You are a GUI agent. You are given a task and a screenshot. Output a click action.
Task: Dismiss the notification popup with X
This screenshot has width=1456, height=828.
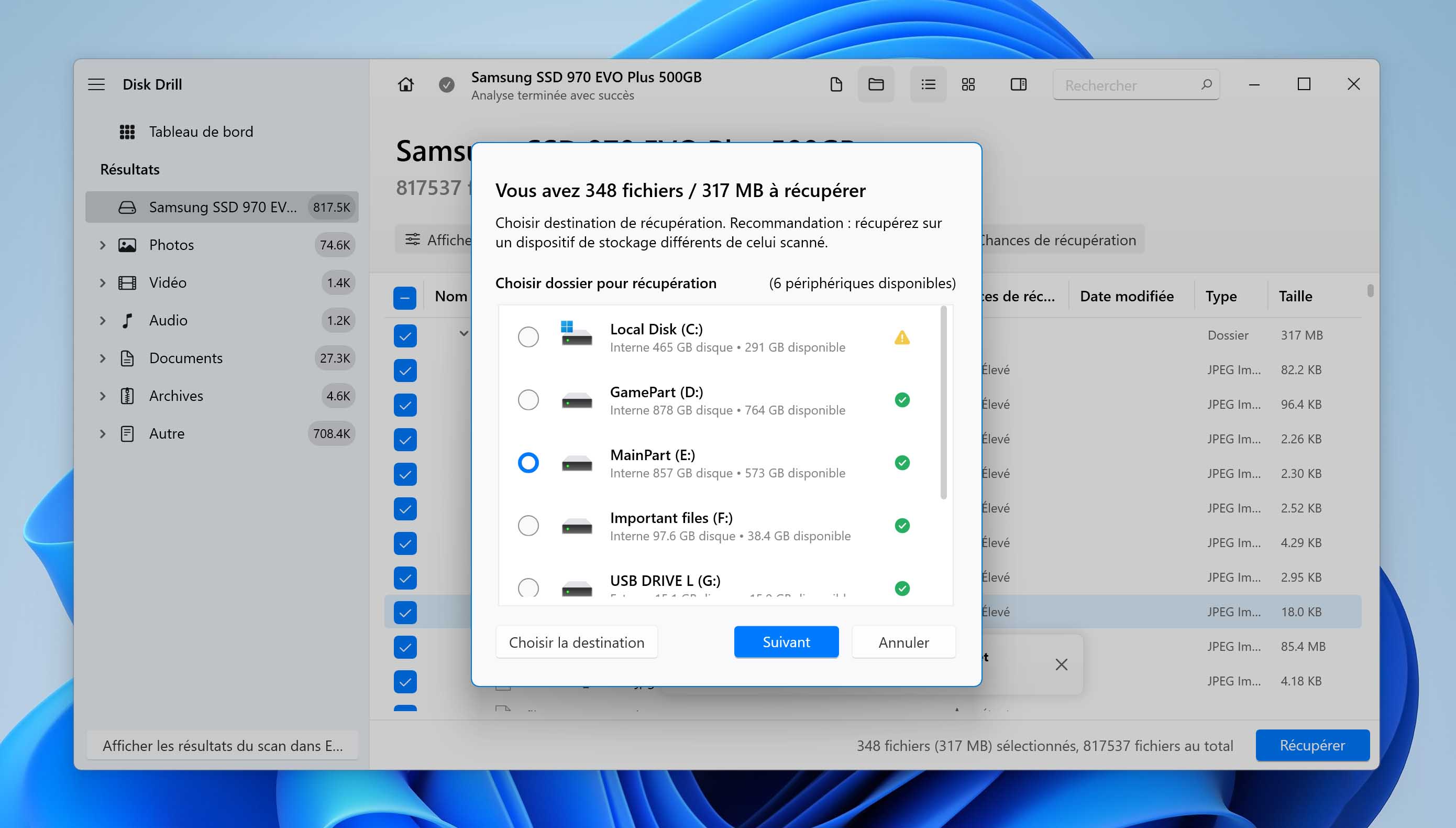[x=1061, y=664]
